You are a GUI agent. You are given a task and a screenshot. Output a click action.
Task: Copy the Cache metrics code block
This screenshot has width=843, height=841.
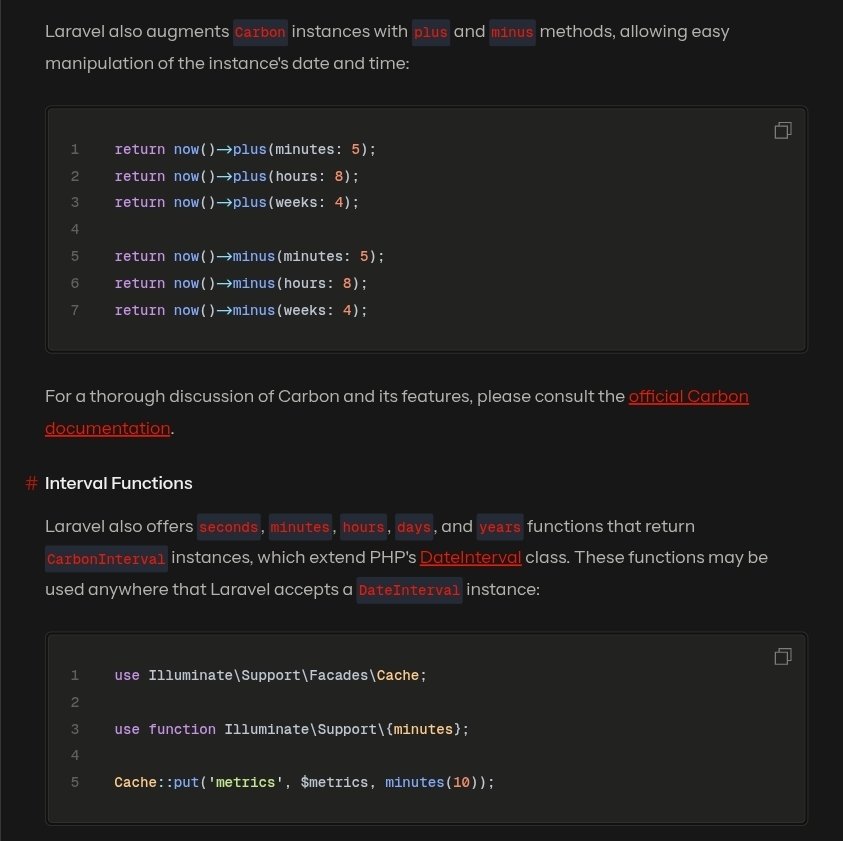tap(783, 657)
